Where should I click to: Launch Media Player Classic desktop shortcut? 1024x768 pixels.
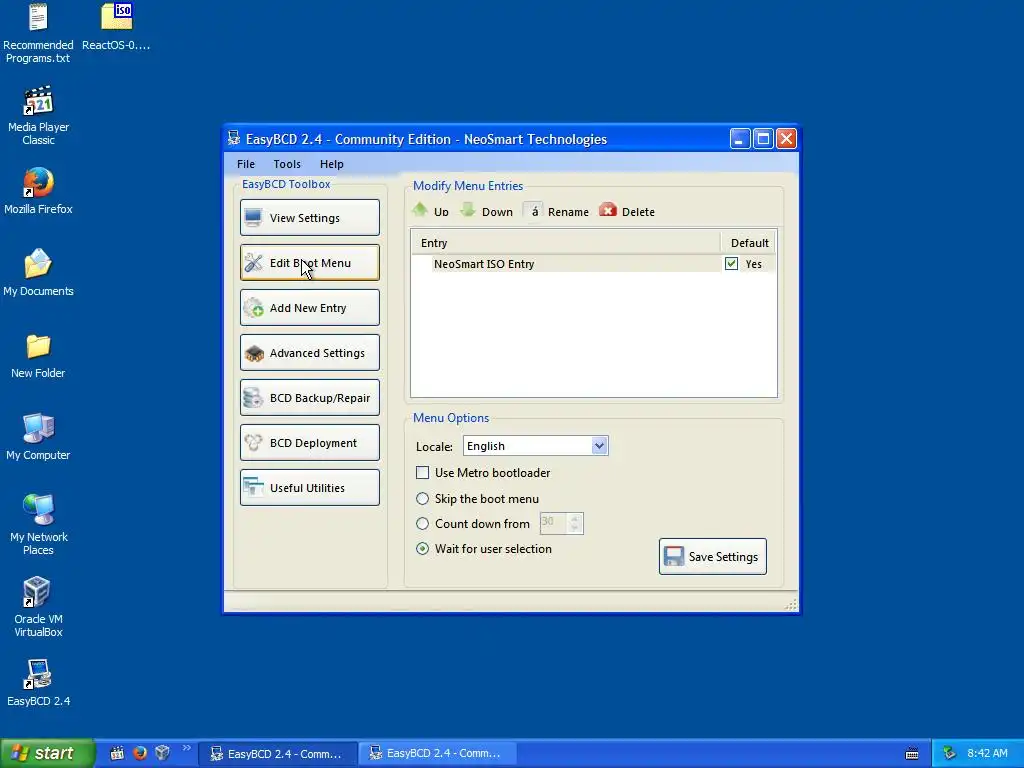pyautogui.click(x=38, y=115)
